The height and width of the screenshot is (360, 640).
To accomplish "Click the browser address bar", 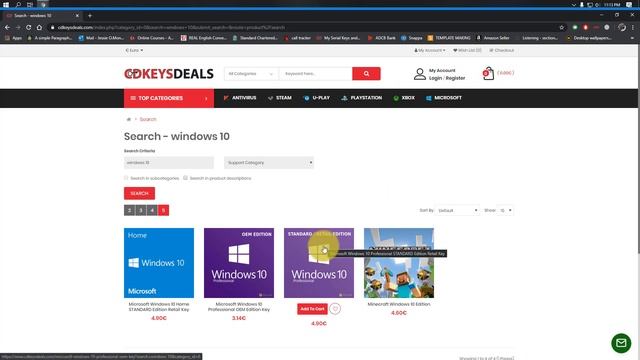I will point(302,27).
